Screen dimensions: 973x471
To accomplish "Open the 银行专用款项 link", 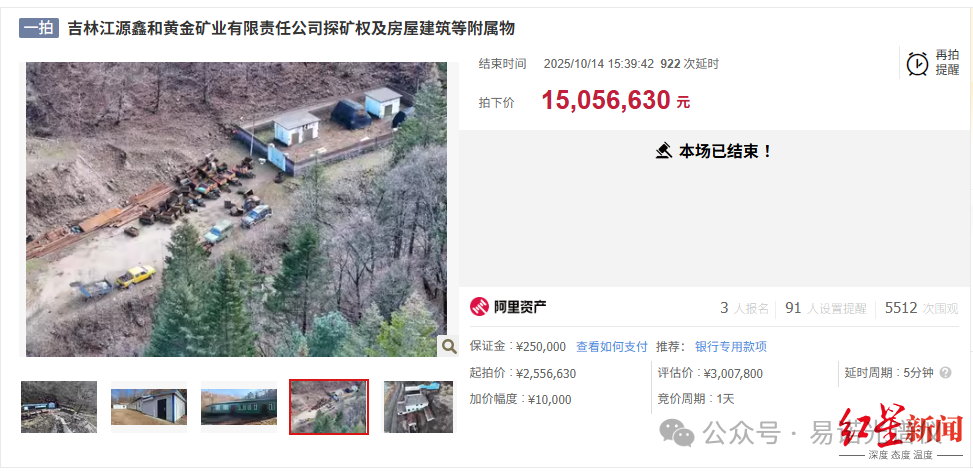I will pos(731,347).
